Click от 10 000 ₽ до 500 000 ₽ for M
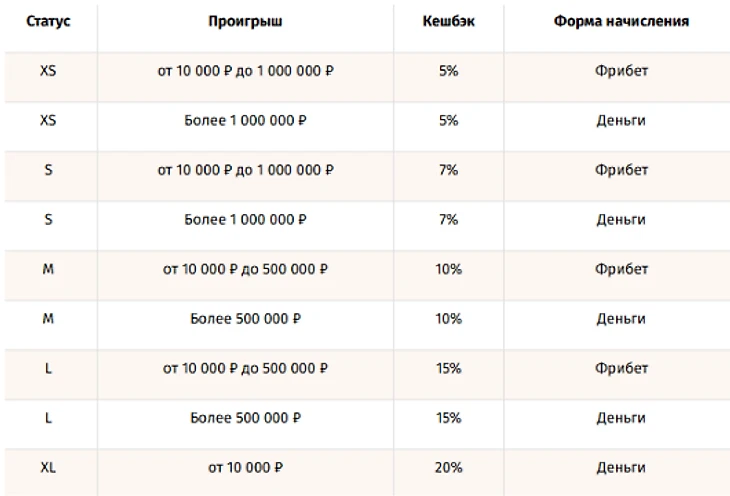 point(245,269)
